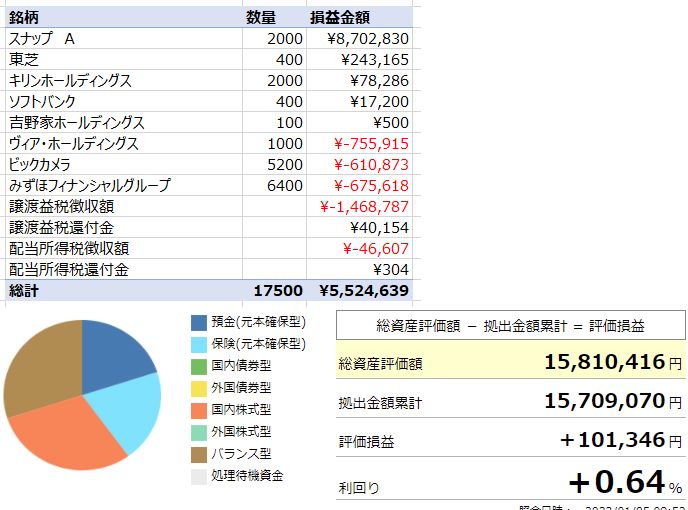
Task: Select the green 国内債券型 legend swatch
Action: coord(199,367)
